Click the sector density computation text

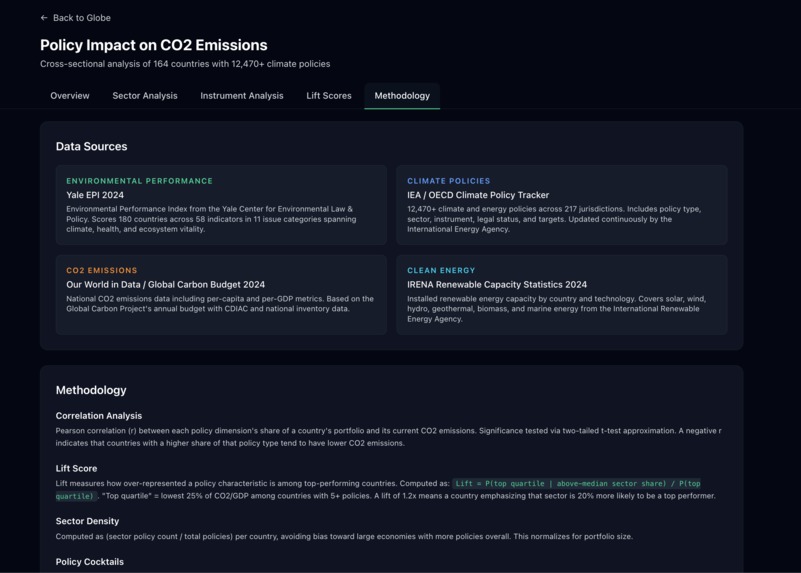(x=344, y=537)
